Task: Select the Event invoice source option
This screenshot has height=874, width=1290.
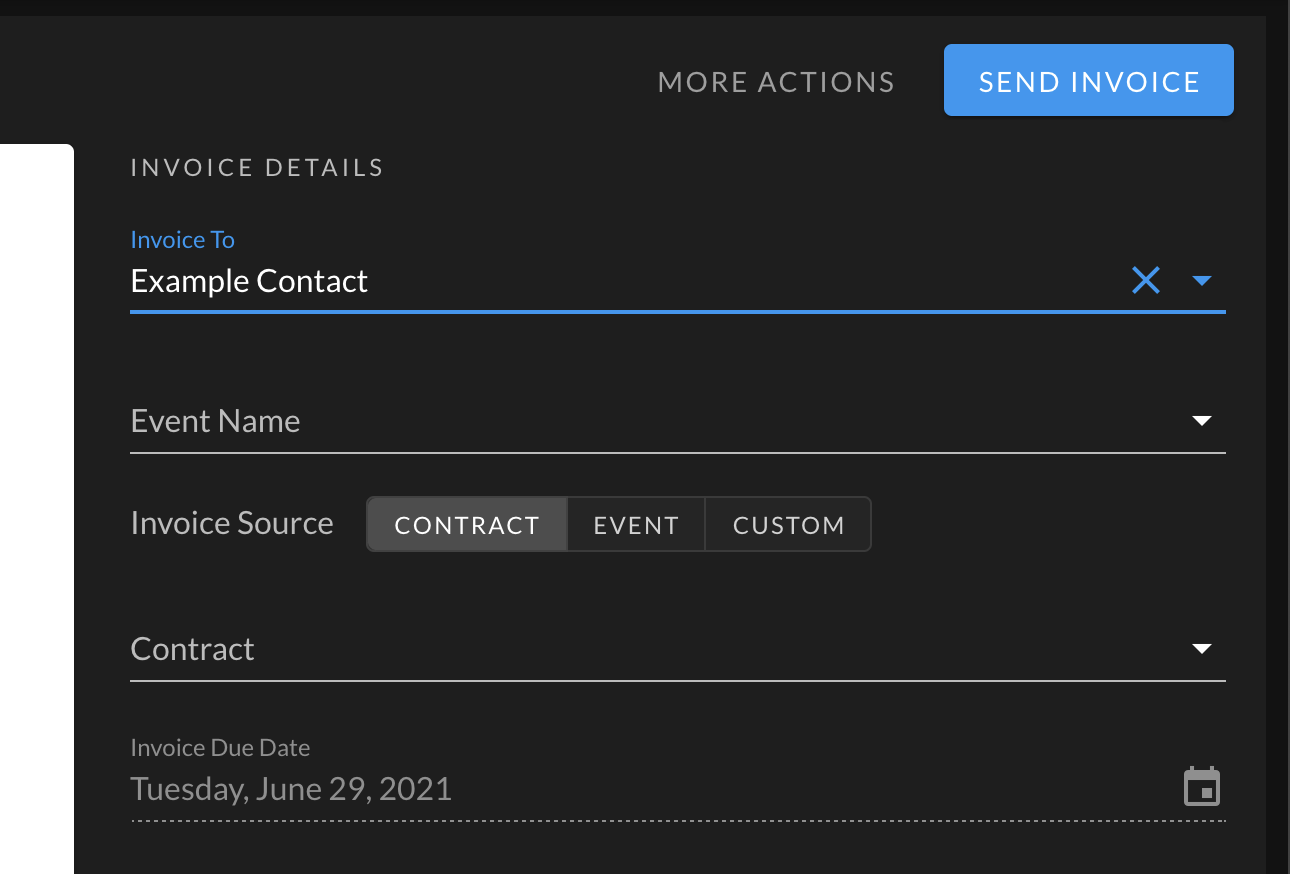Action: [x=636, y=525]
